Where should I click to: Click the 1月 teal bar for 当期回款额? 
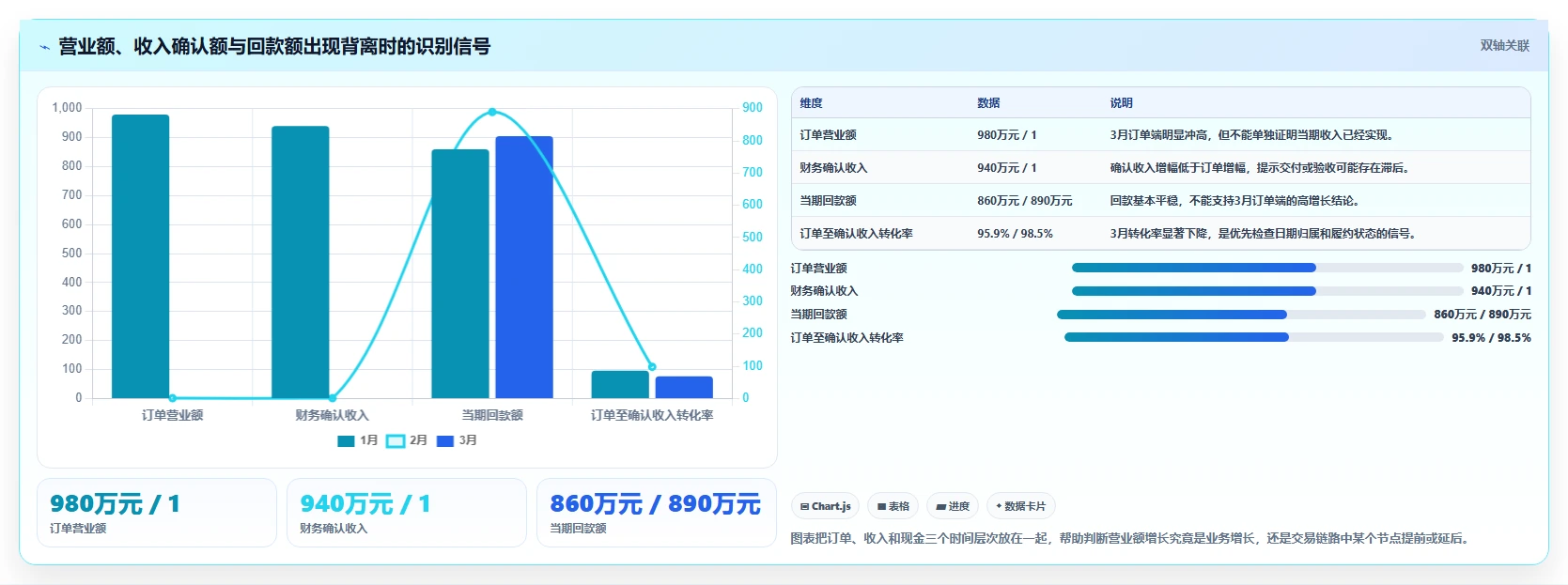460,273
